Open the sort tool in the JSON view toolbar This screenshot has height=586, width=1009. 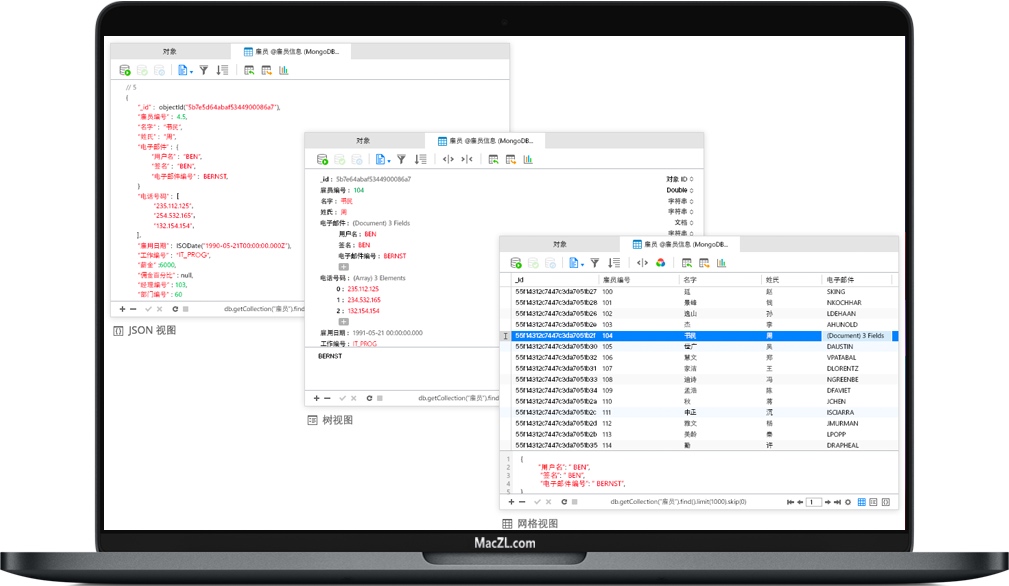221,71
